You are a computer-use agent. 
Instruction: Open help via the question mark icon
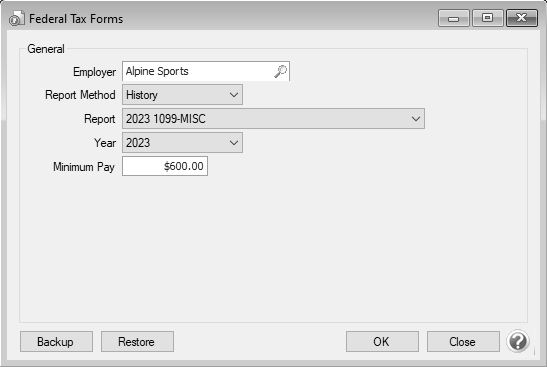point(518,341)
